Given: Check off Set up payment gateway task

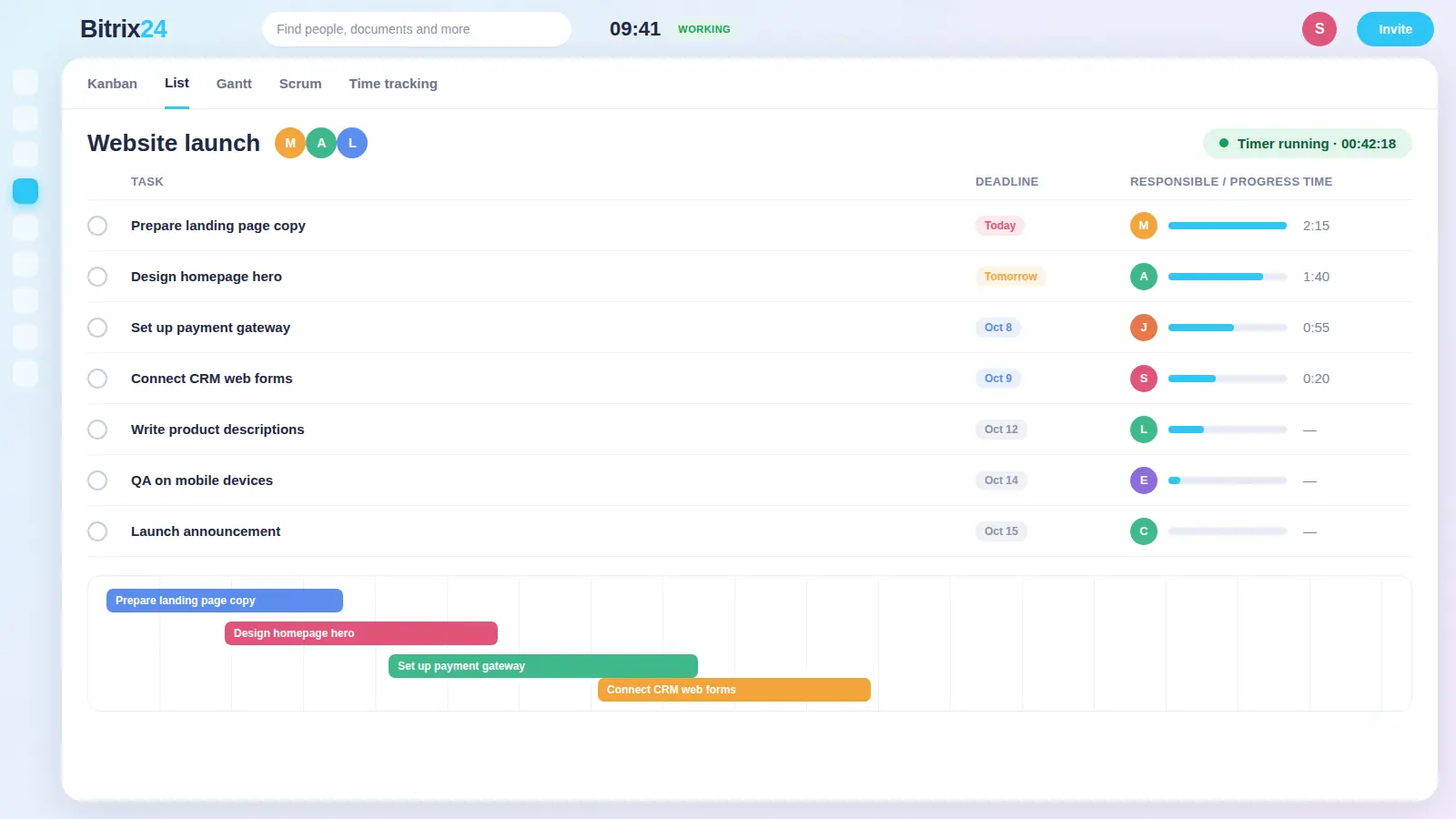Looking at the screenshot, I should tap(97, 328).
